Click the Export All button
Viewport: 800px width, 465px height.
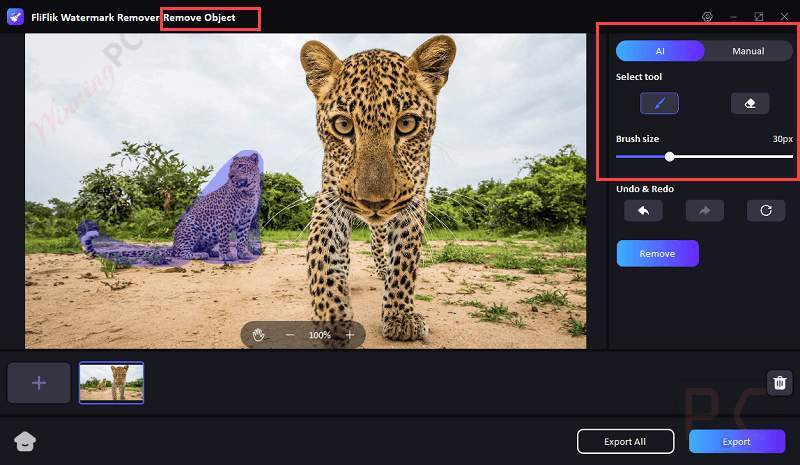click(x=625, y=441)
